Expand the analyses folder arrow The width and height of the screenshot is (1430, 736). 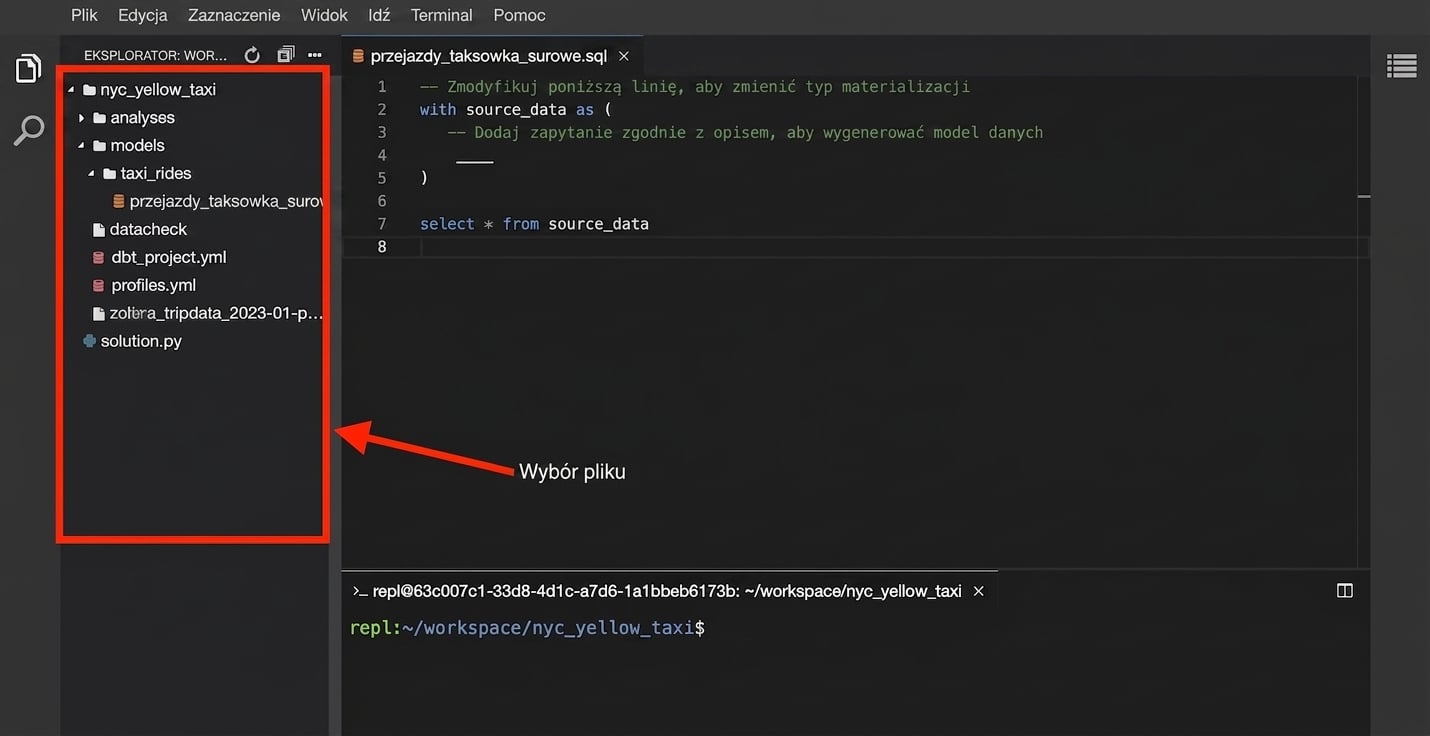(x=81, y=118)
